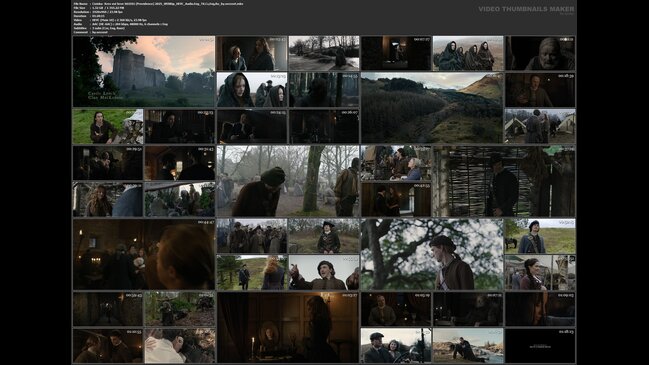
Task: Click the final black end-credits thumbnail
Action: pos(540,345)
